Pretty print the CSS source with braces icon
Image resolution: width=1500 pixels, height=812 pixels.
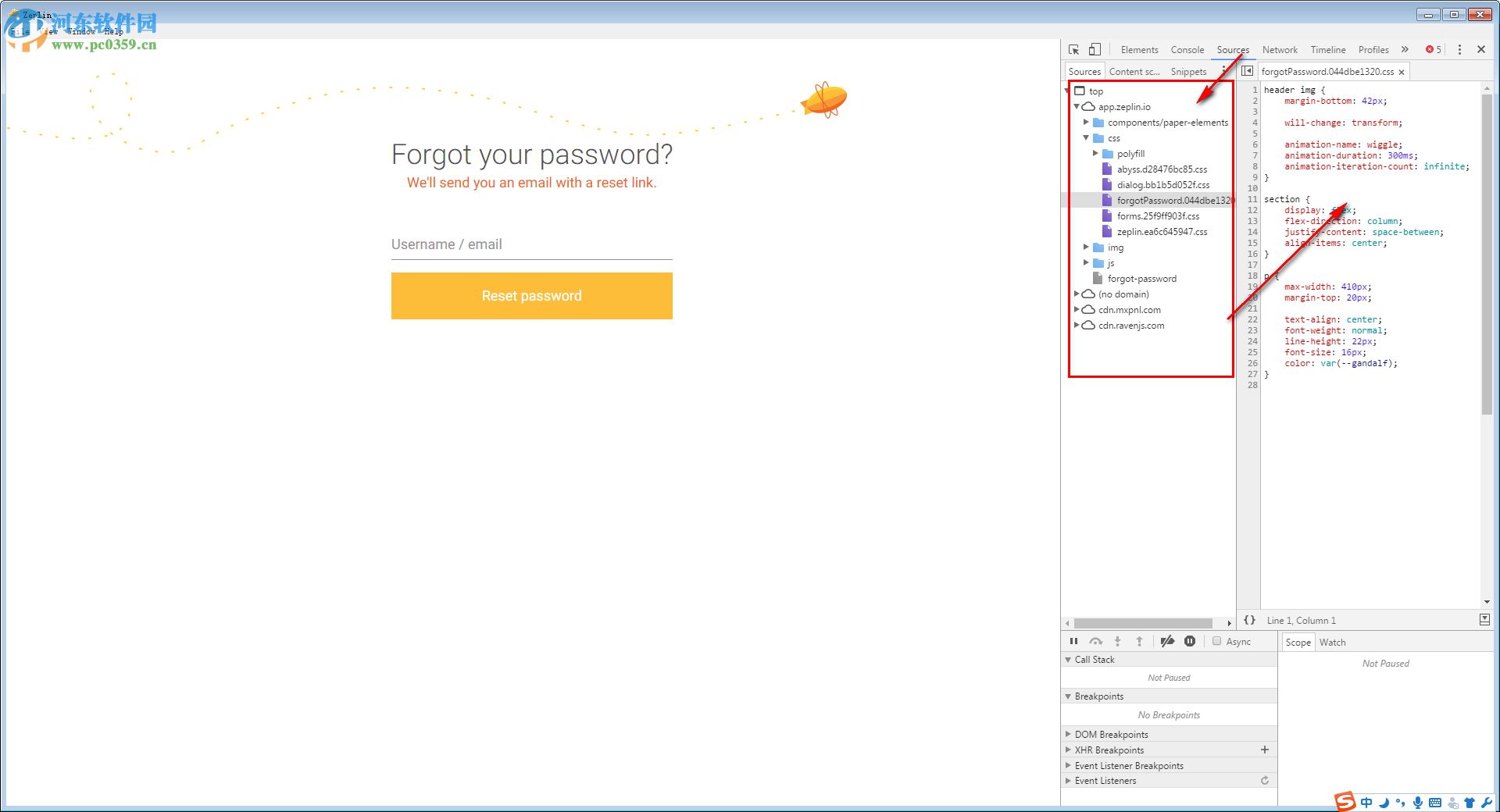(x=1249, y=620)
